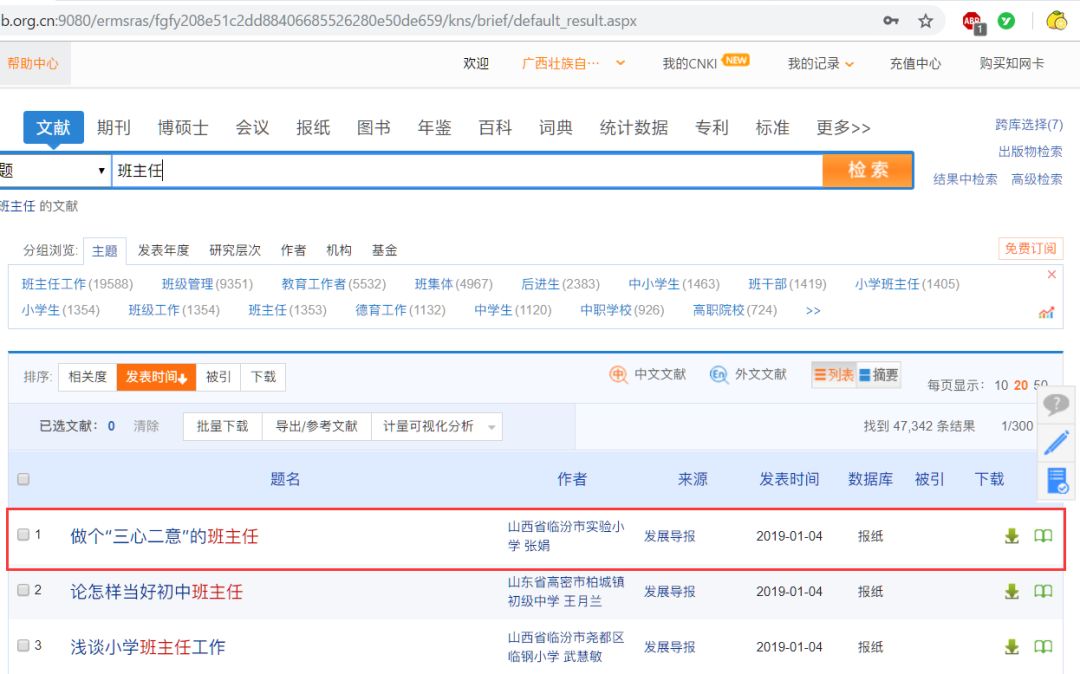
Task: Check the box for result 1
Action: coord(24,535)
